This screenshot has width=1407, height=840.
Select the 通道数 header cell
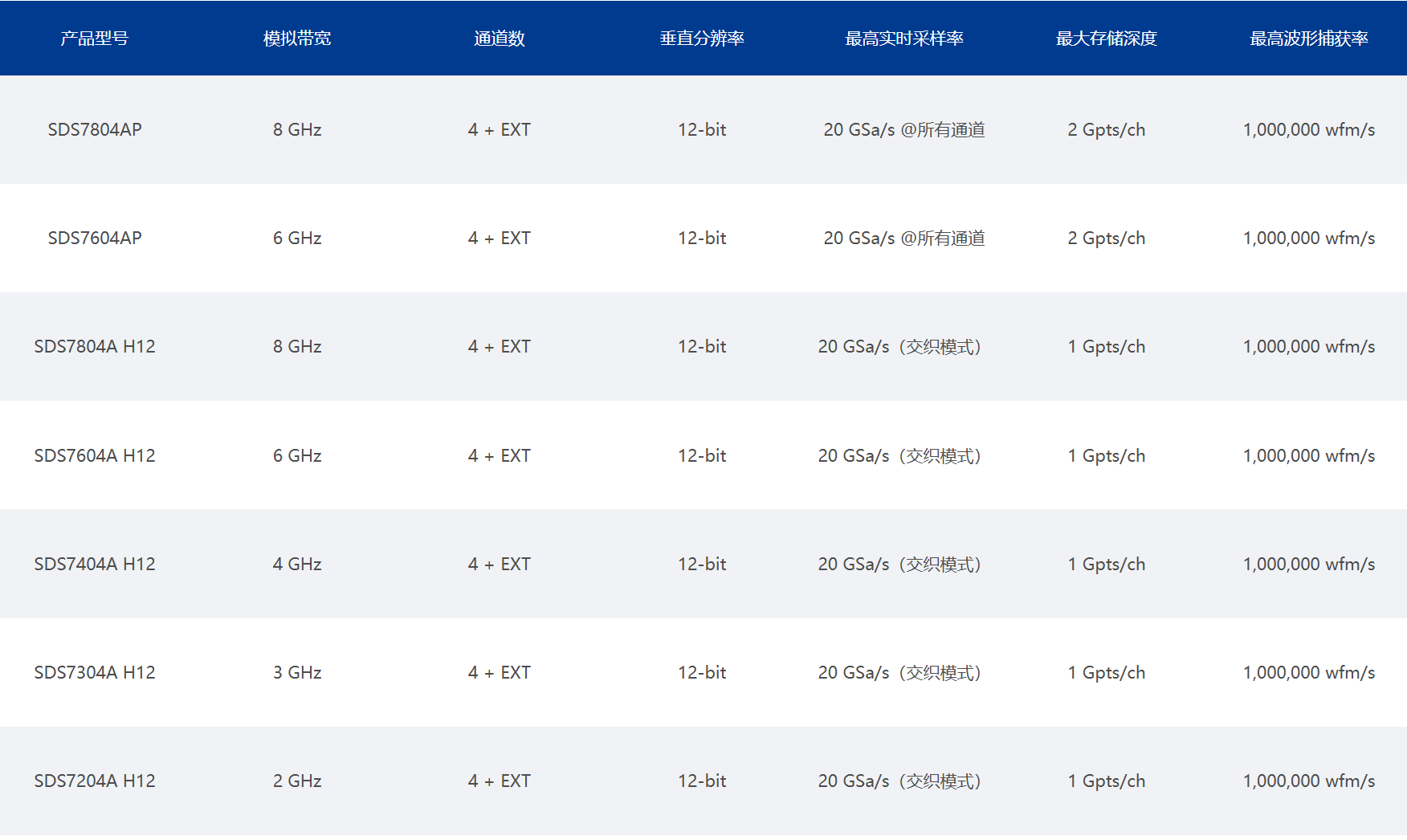pyautogui.click(x=499, y=39)
